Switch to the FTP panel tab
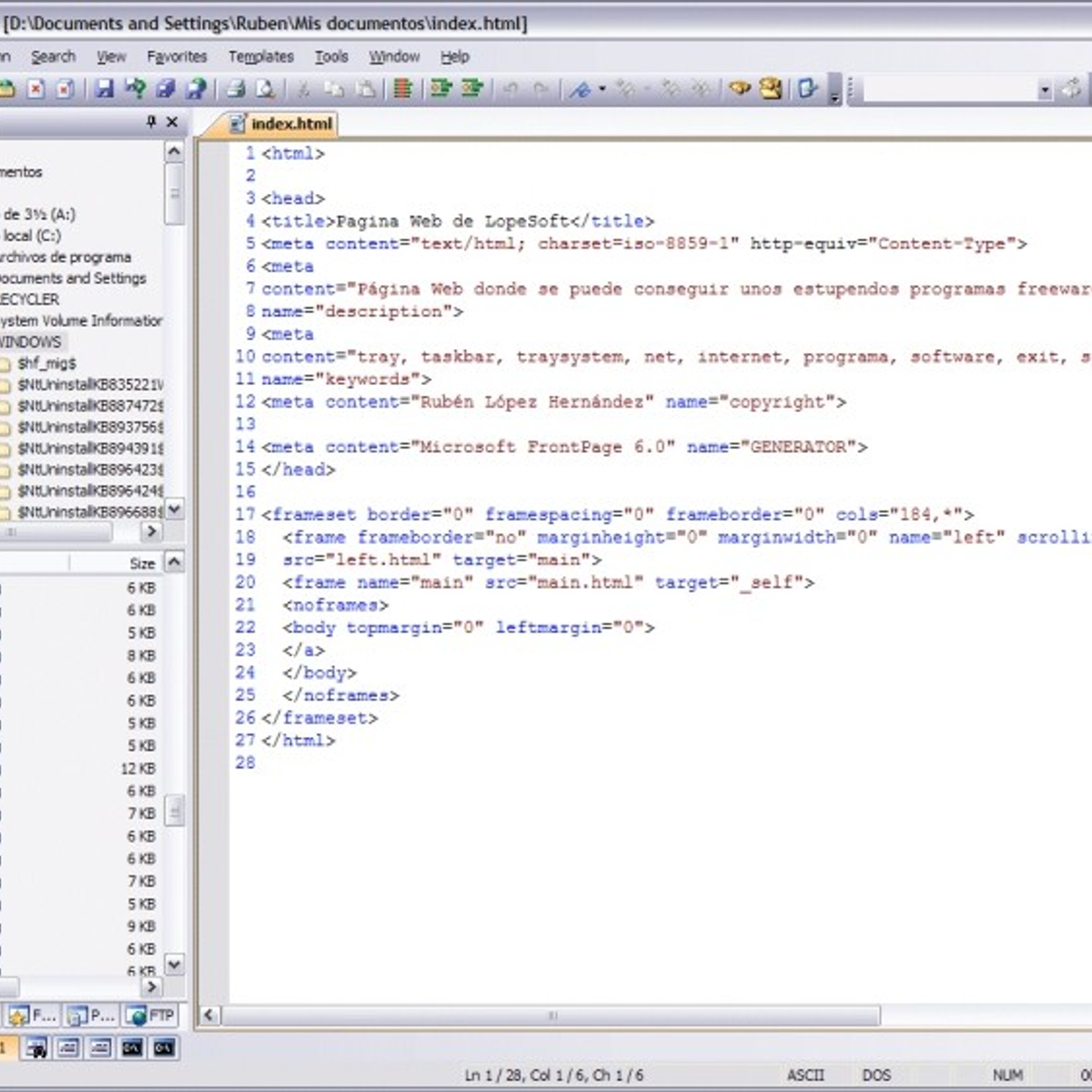1092x1092 pixels. coord(151,1016)
